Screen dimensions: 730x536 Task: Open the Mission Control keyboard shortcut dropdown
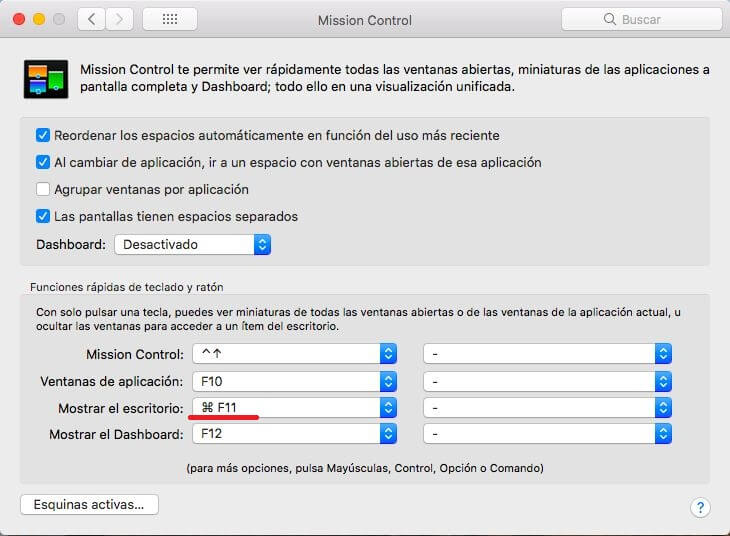pos(294,354)
